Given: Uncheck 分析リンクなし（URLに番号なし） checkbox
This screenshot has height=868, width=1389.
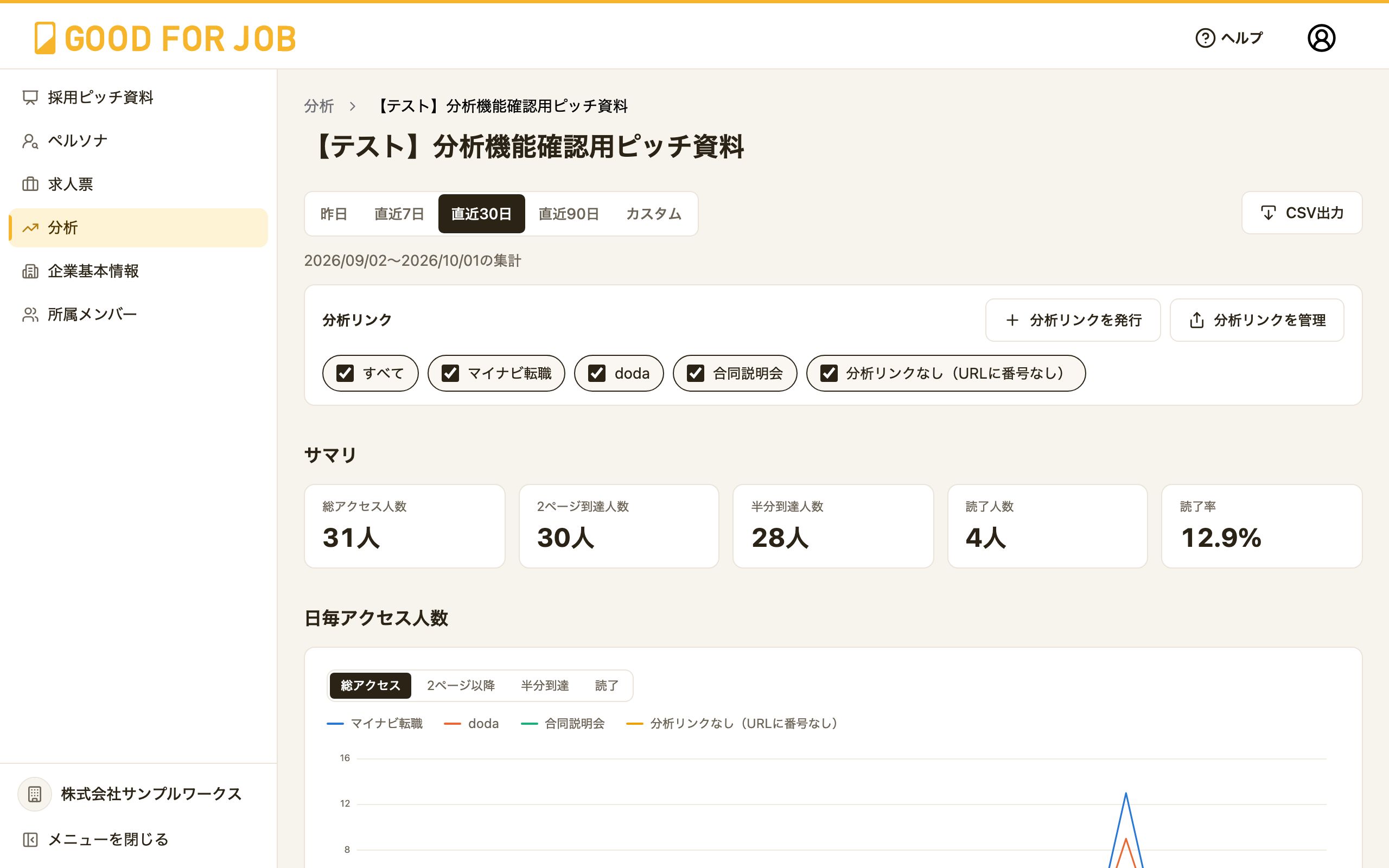Looking at the screenshot, I should point(829,373).
